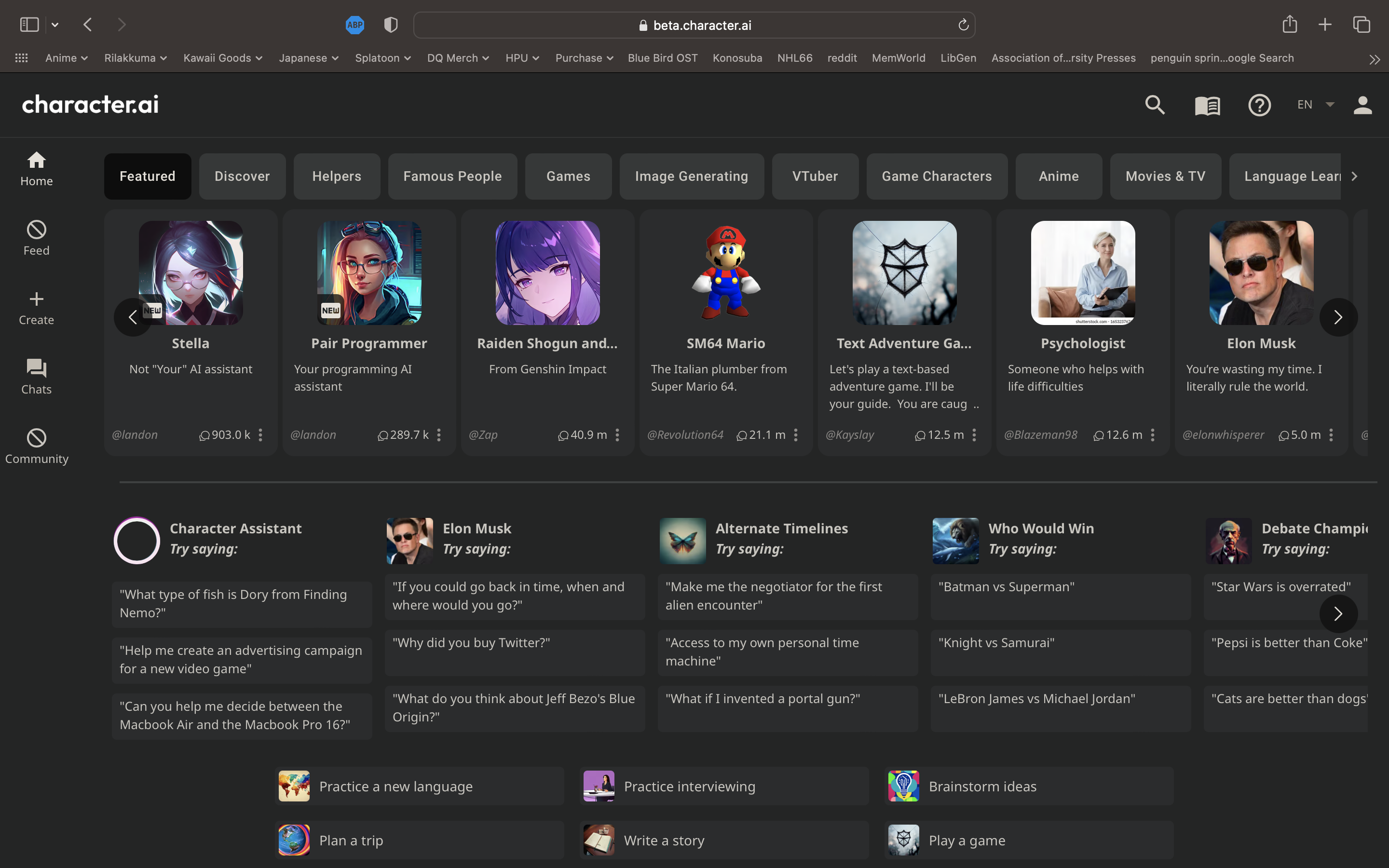Open the LibGen bookmark
The image size is (1389, 868).
click(958, 58)
